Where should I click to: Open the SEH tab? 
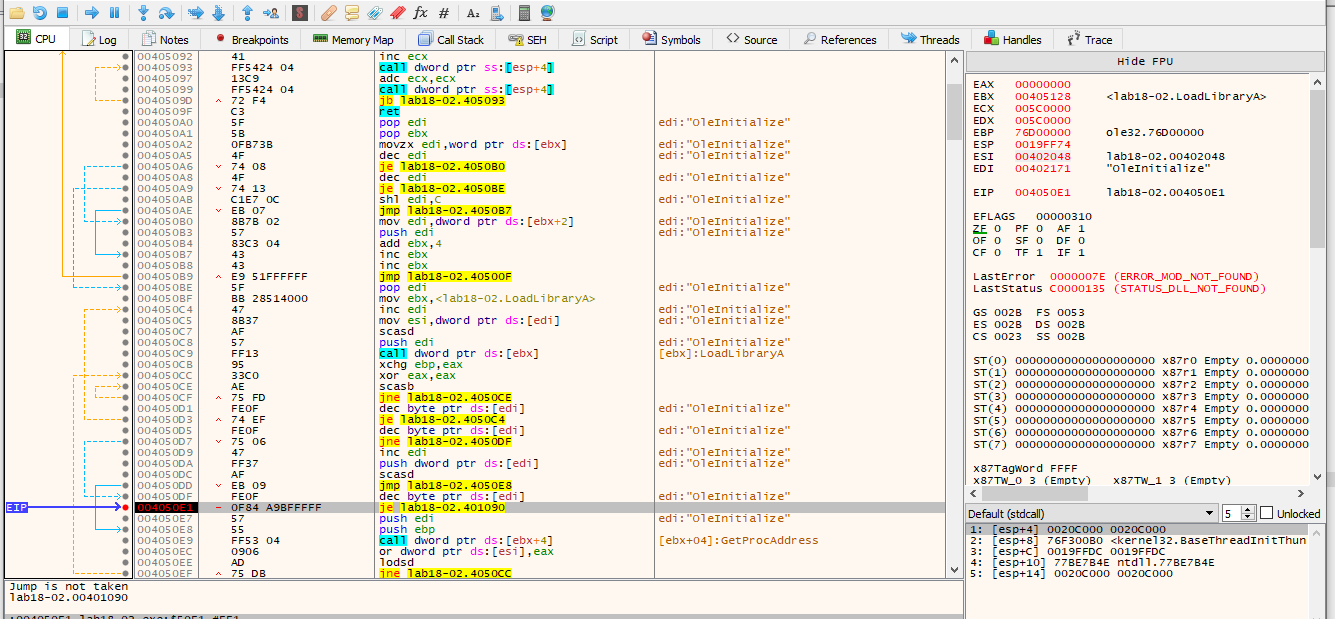pyautogui.click(x=527, y=40)
